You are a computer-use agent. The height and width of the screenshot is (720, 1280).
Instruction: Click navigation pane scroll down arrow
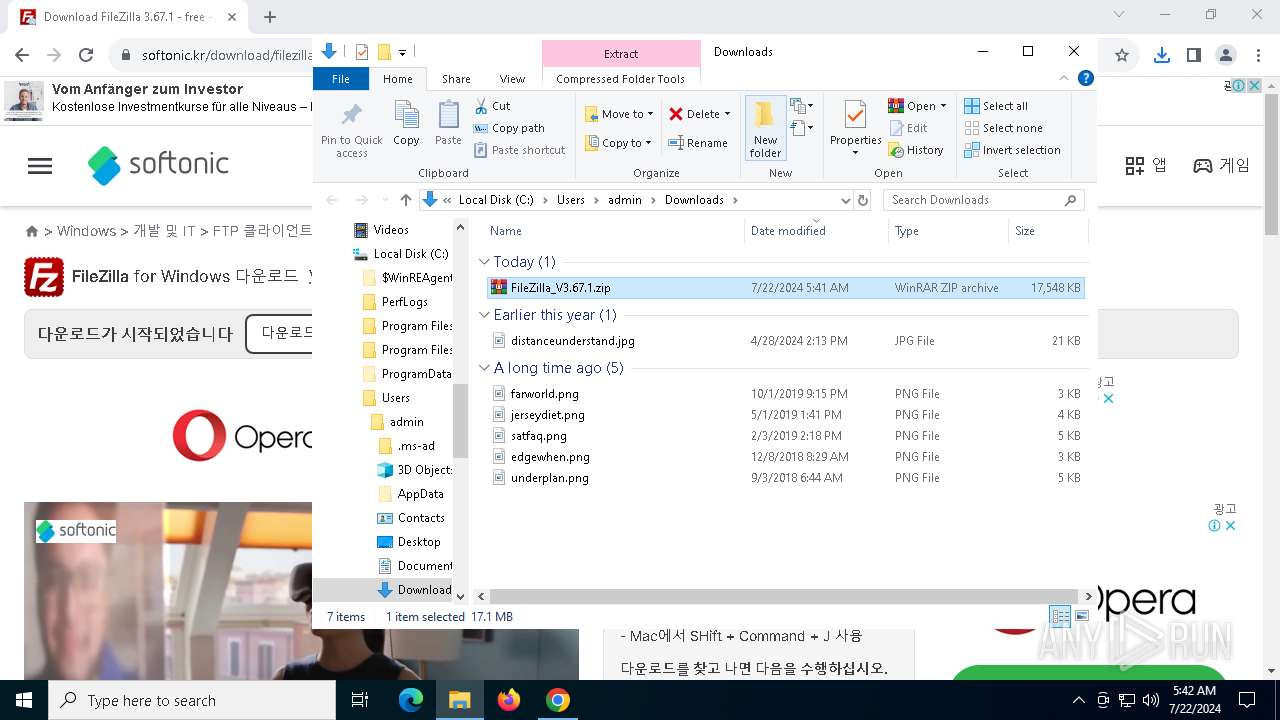(461, 596)
